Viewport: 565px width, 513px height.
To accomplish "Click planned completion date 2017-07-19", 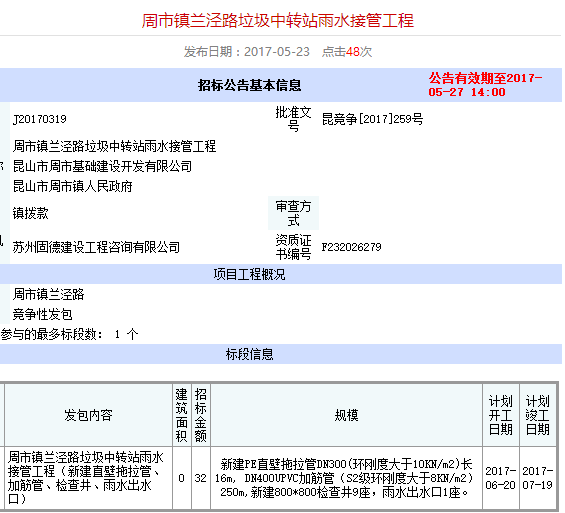I will point(538,478).
